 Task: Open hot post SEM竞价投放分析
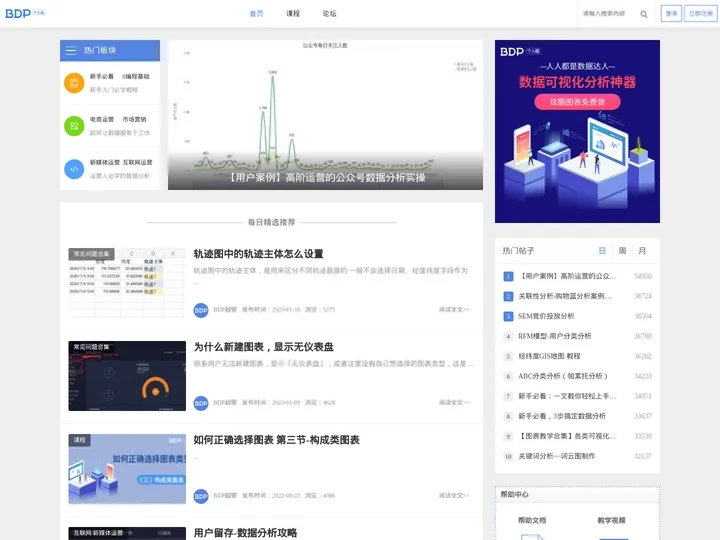(546, 316)
